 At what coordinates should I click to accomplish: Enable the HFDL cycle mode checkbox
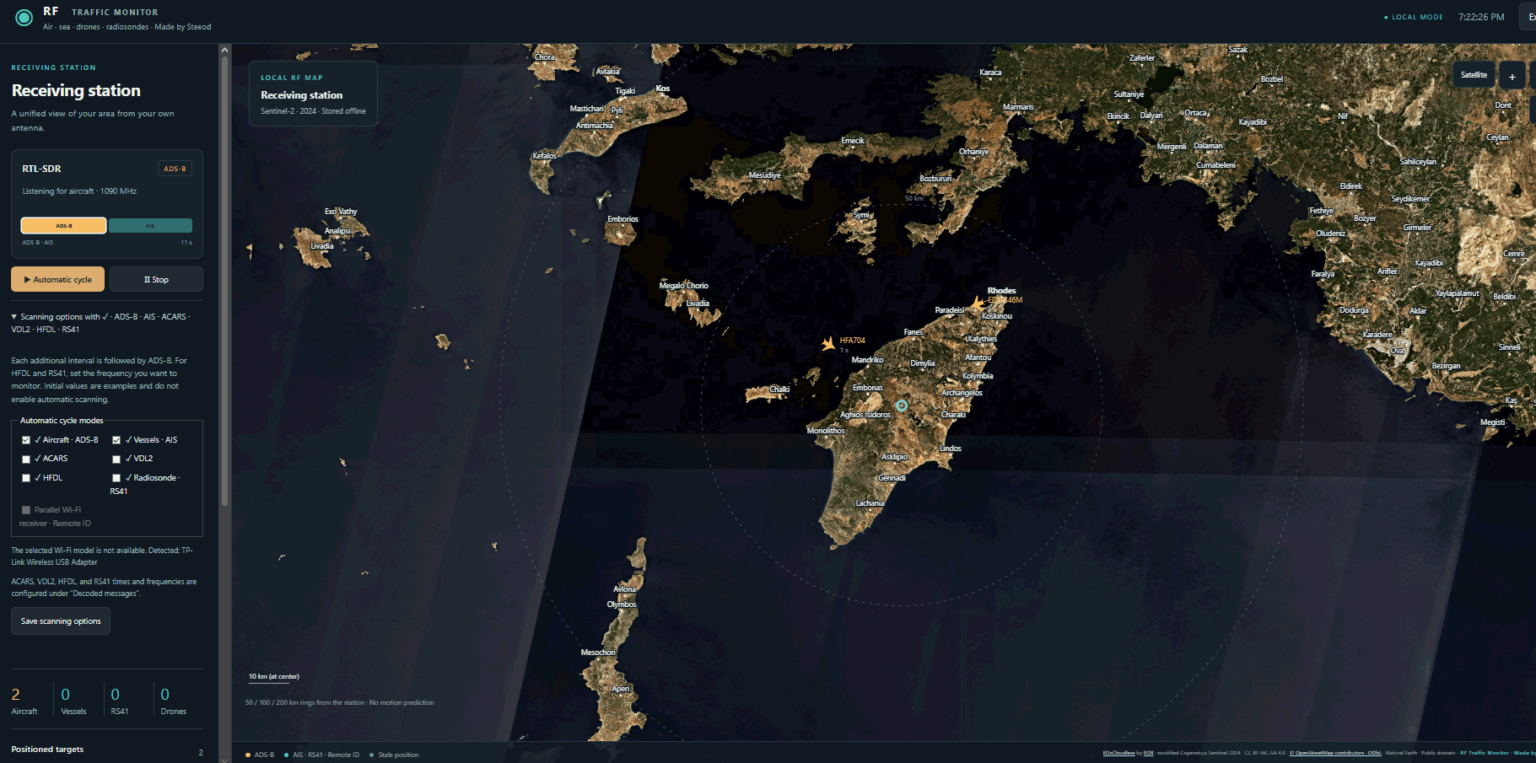pos(26,478)
